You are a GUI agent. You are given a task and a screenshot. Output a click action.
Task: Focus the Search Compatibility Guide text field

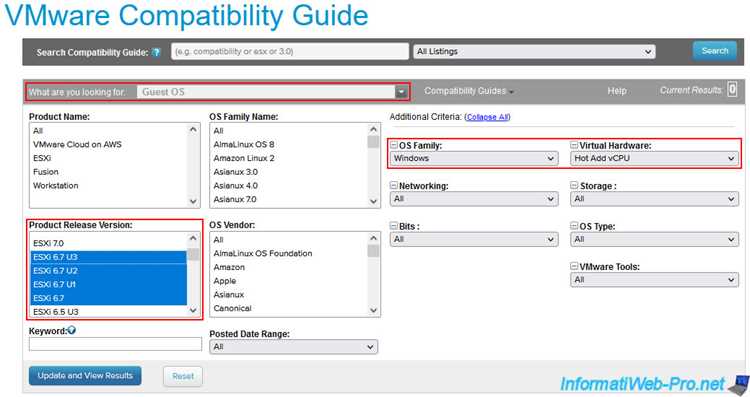point(290,52)
